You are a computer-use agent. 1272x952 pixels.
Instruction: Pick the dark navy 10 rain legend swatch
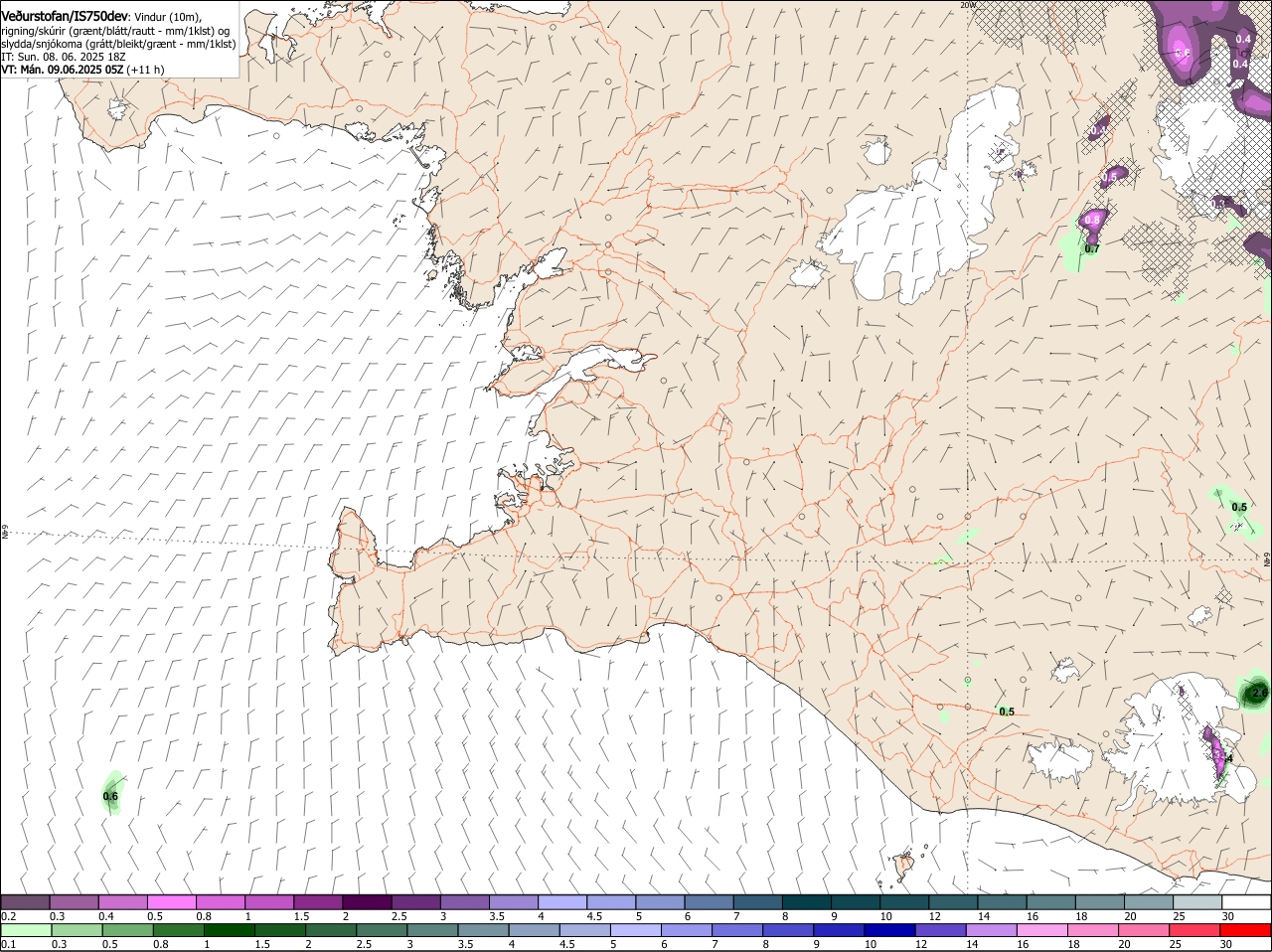[888, 930]
